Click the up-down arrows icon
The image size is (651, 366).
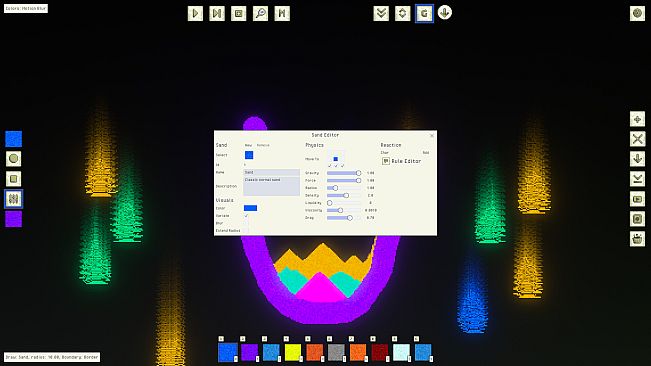click(402, 13)
